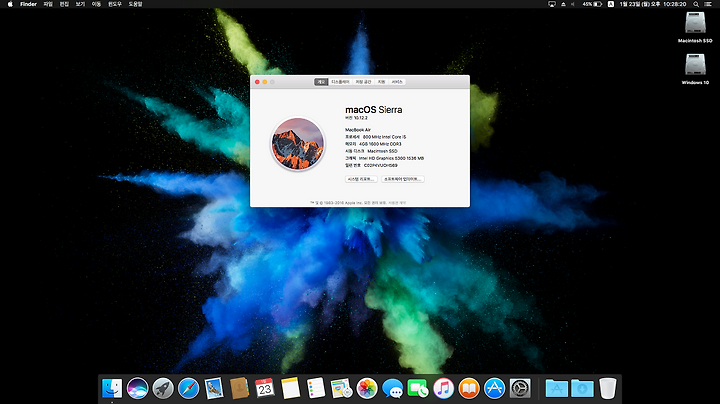The height and width of the screenshot is (404, 720).
Task: Open the Downloads folder stack in Dock
Action: (582, 388)
